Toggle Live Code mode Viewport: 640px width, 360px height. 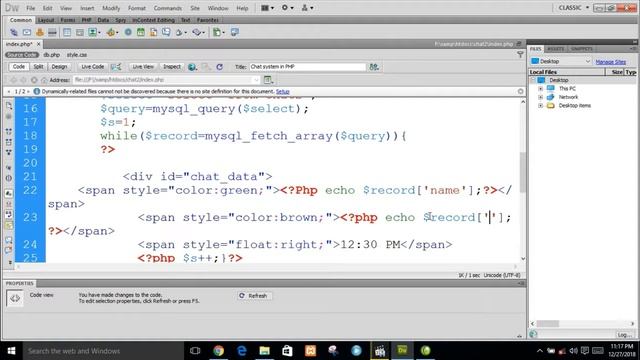click(93, 67)
